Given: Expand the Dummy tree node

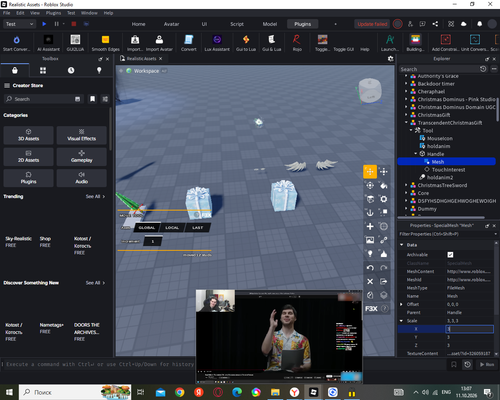Looking at the screenshot, I should coord(406,209).
